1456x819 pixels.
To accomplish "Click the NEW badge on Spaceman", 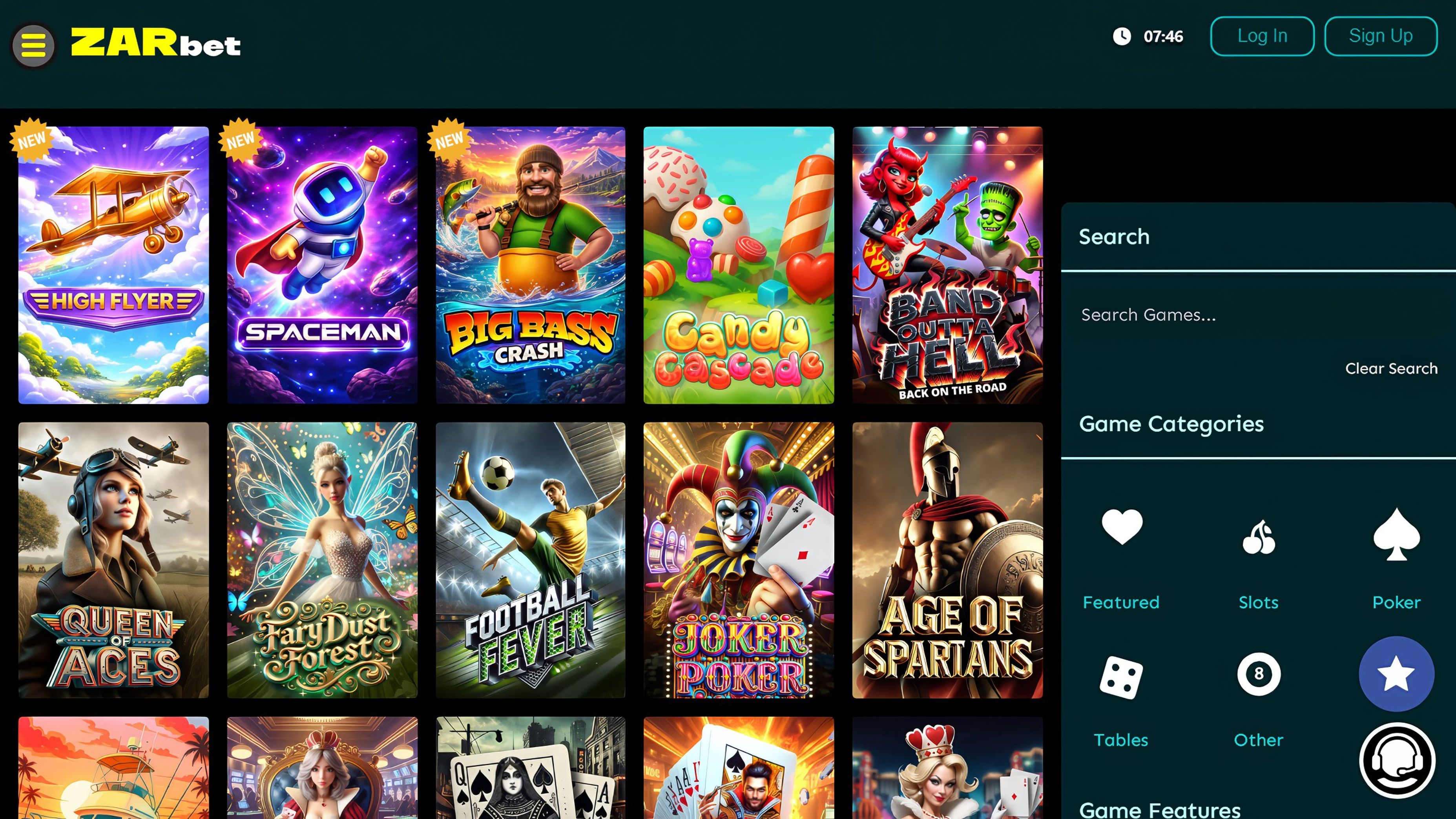I will (x=241, y=140).
